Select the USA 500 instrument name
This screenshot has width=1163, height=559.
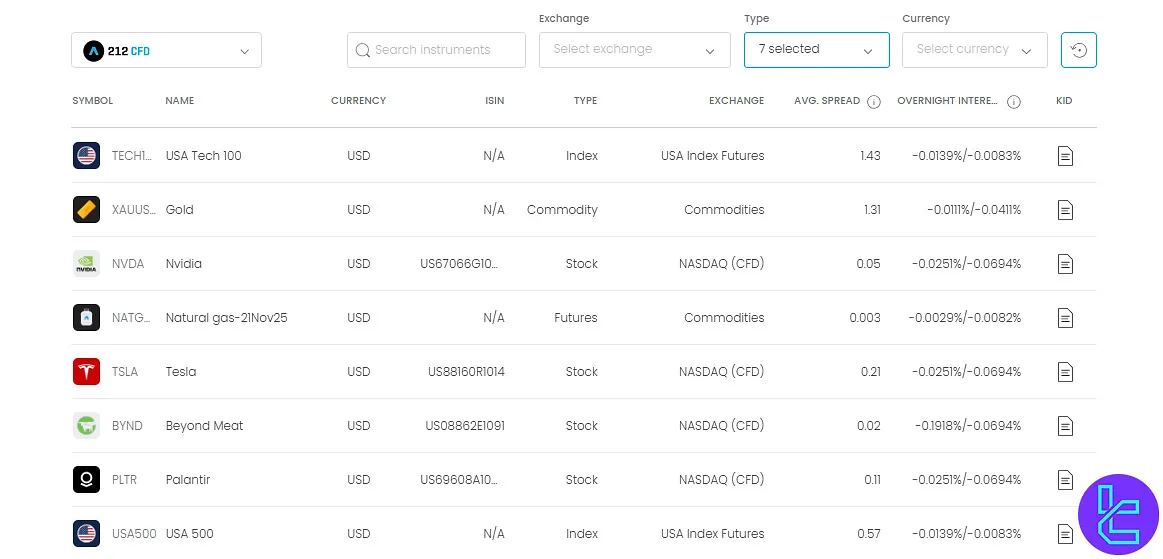point(189,534)
